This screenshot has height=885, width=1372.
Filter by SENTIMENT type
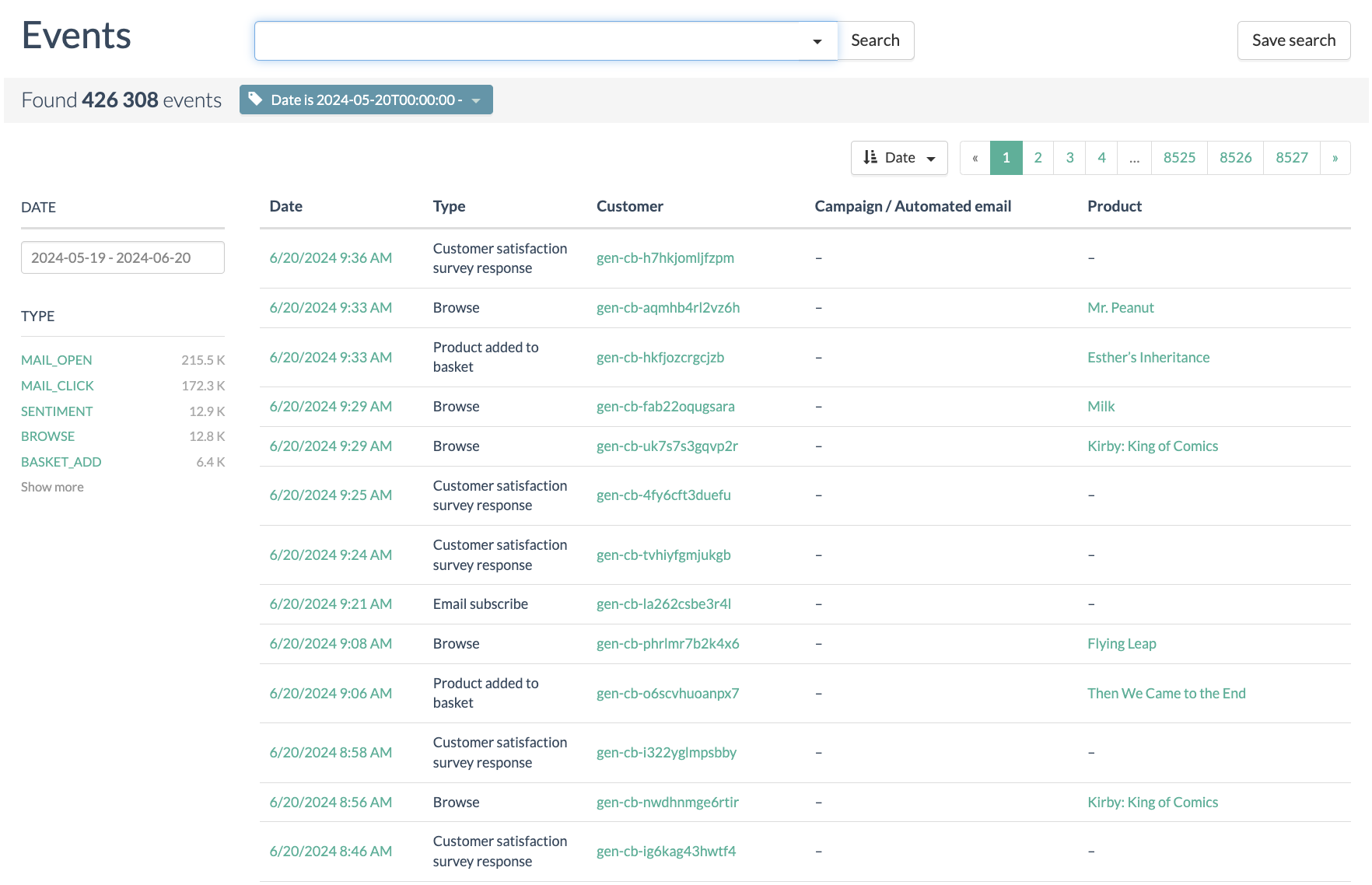tap(57, 411)
